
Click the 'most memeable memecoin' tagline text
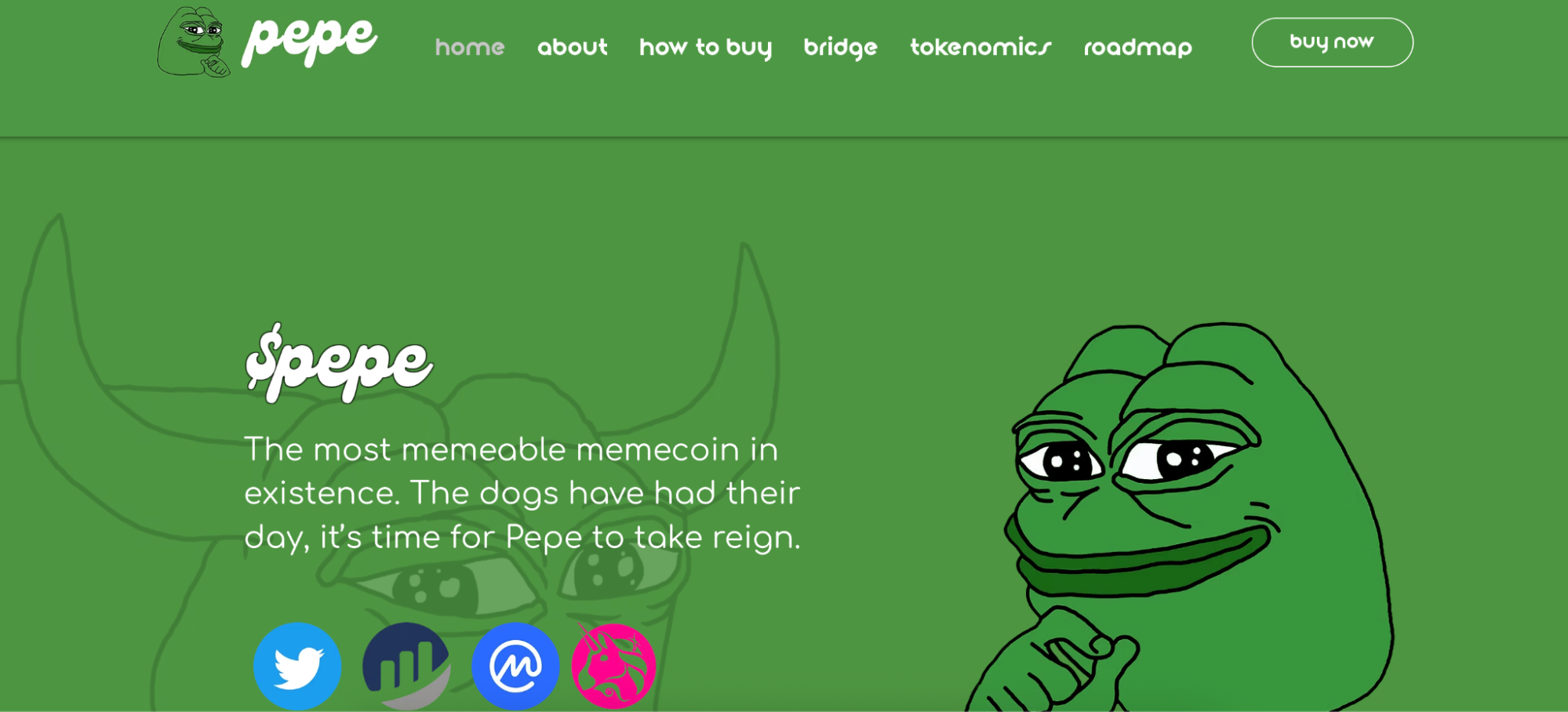pos(522,493)
